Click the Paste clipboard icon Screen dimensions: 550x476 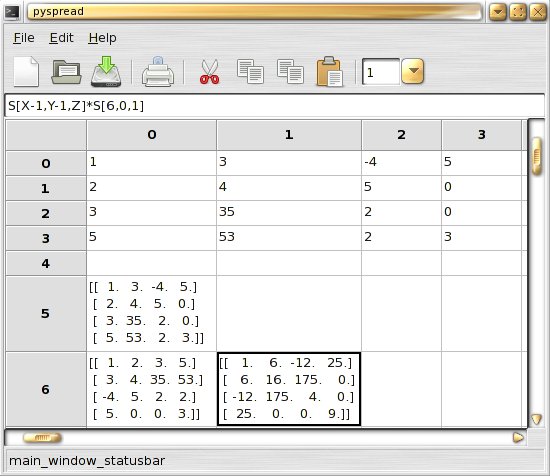(x=329, y=72)
